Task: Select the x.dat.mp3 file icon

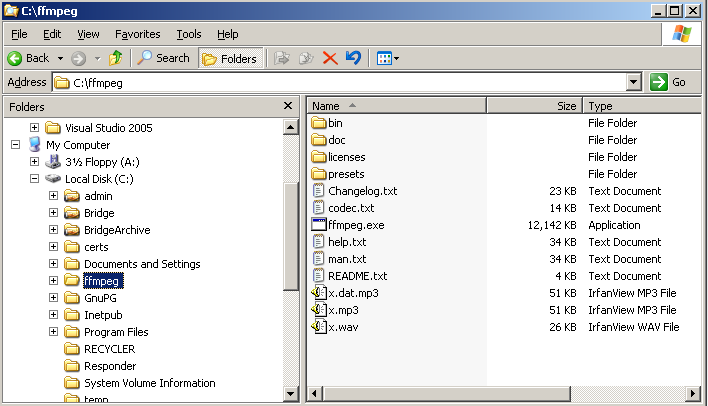Action: coord(319,293)
